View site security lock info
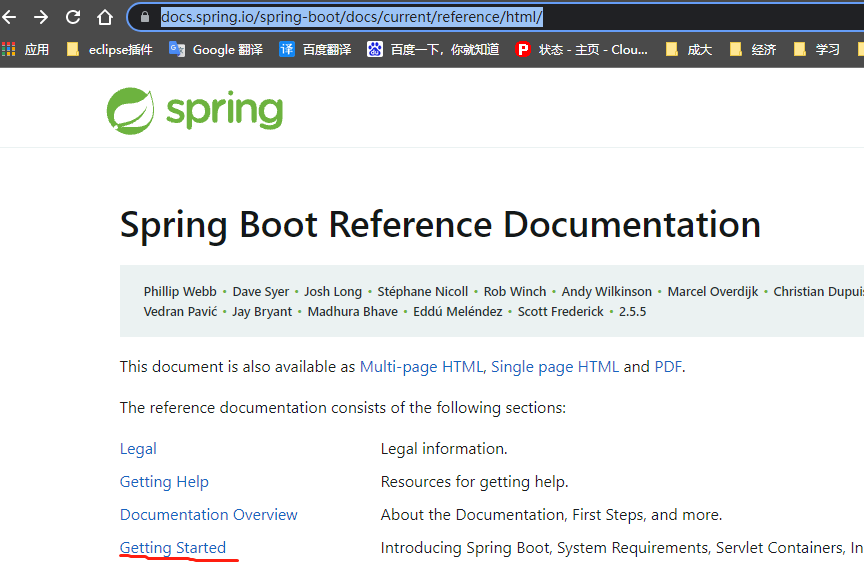This screenshot has height=563, width=864. (145, 17)
